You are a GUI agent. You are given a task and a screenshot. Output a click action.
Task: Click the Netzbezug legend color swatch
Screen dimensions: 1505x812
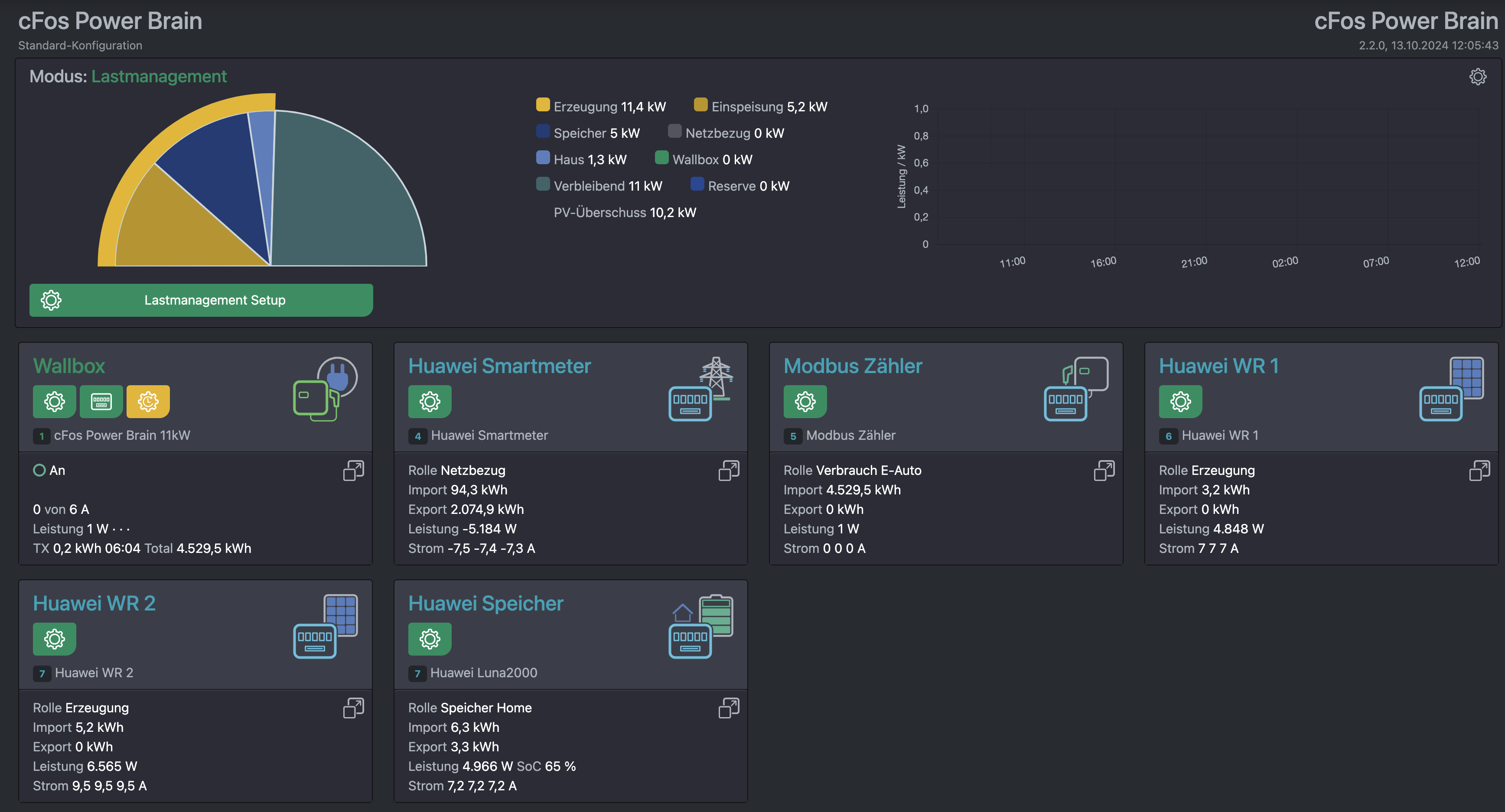tap(675, 131)
